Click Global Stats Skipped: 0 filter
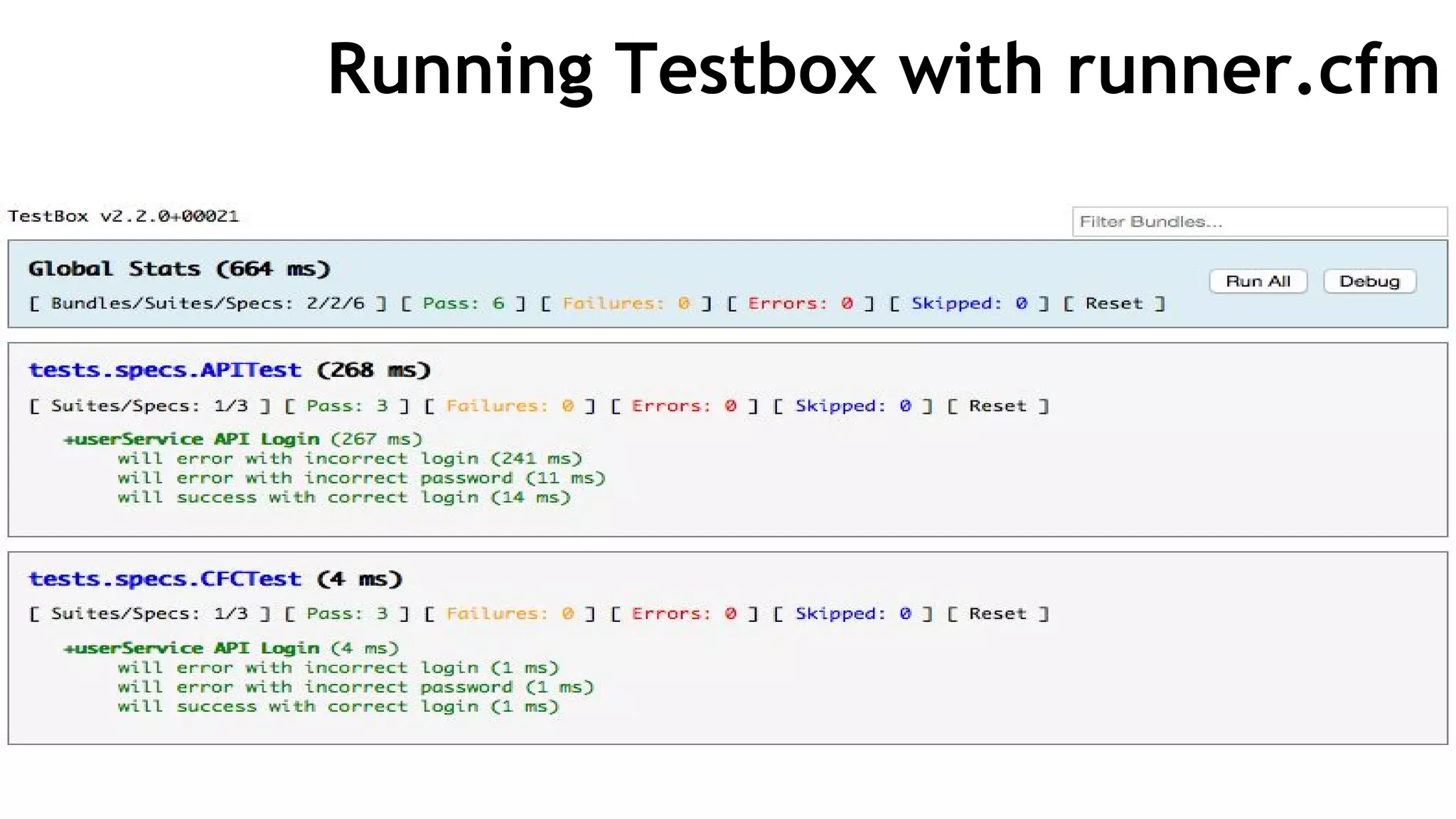1456x819 pixels. [x=968, y=304]
